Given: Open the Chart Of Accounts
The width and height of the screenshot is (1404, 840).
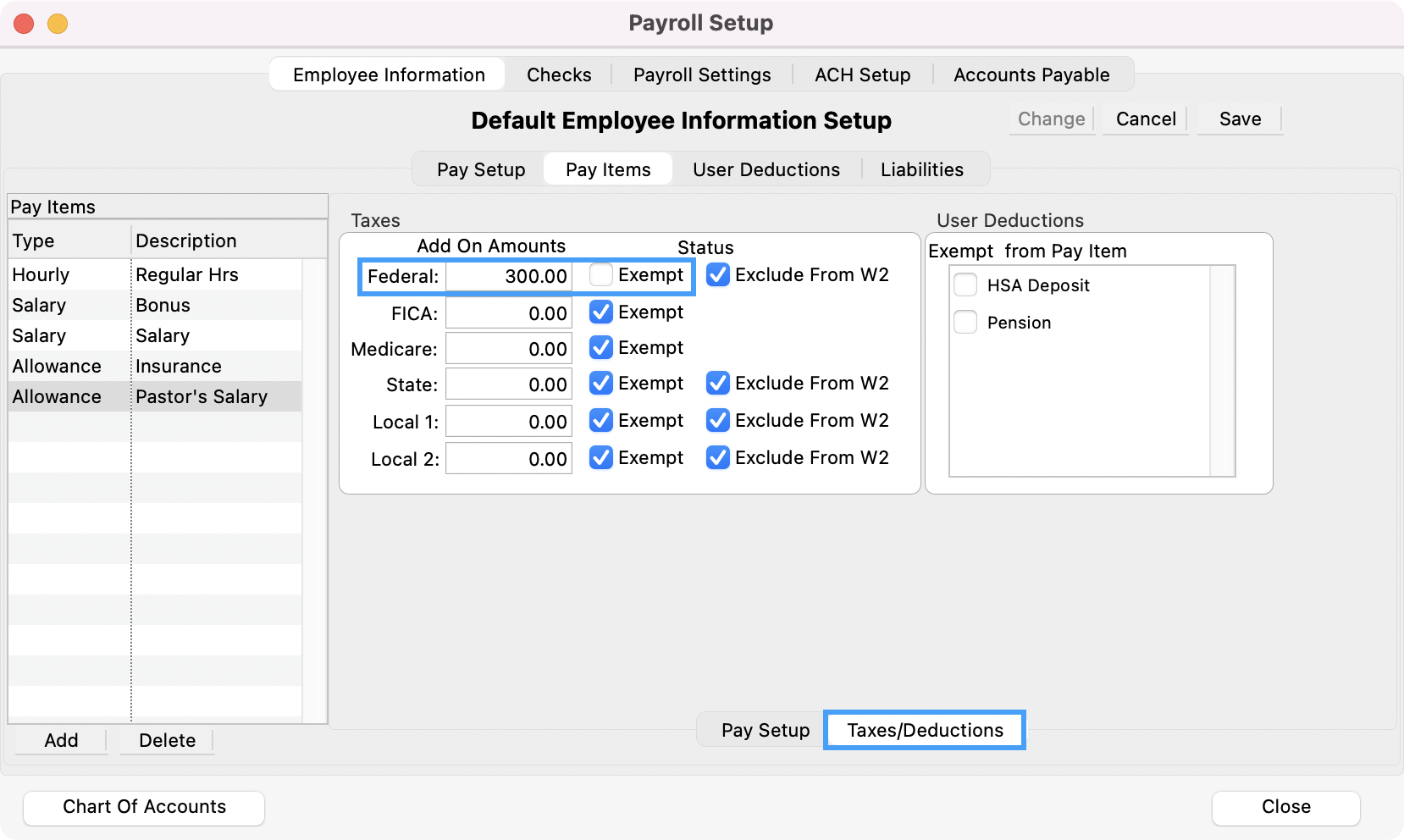Looking at the screenshot, I should tap(143, 807).
